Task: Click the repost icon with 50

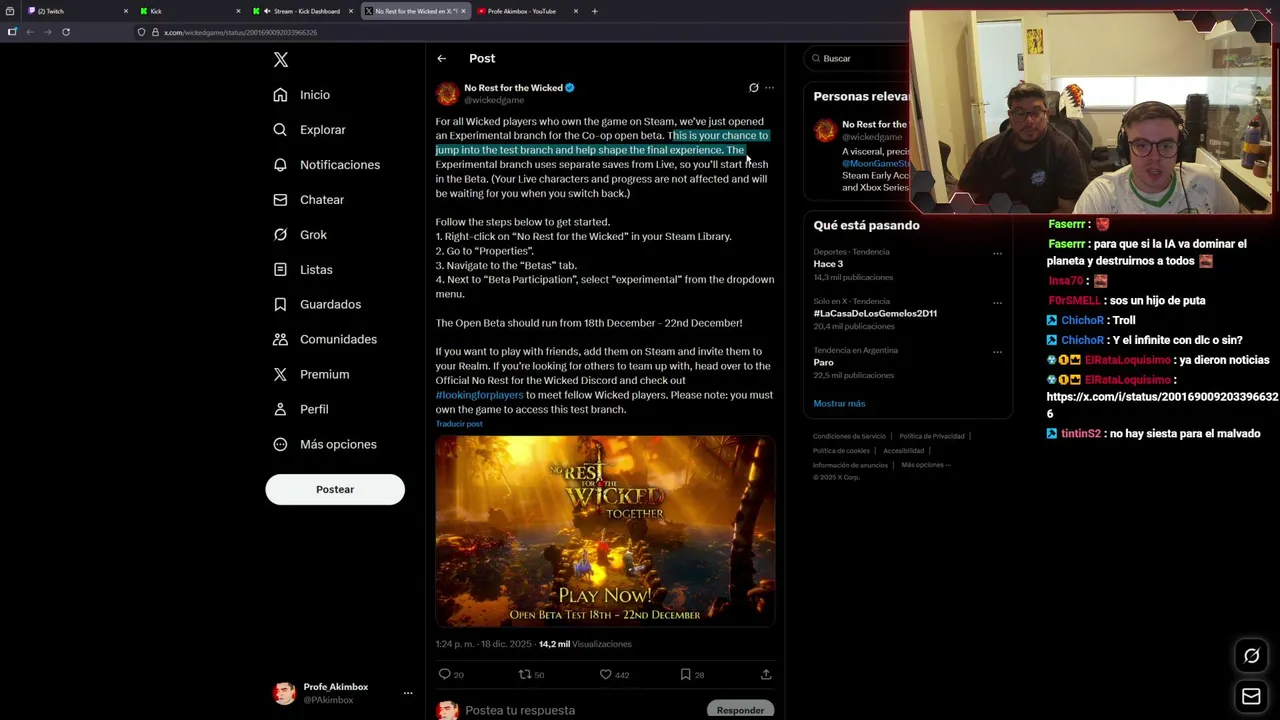Action: coord(531,675)
